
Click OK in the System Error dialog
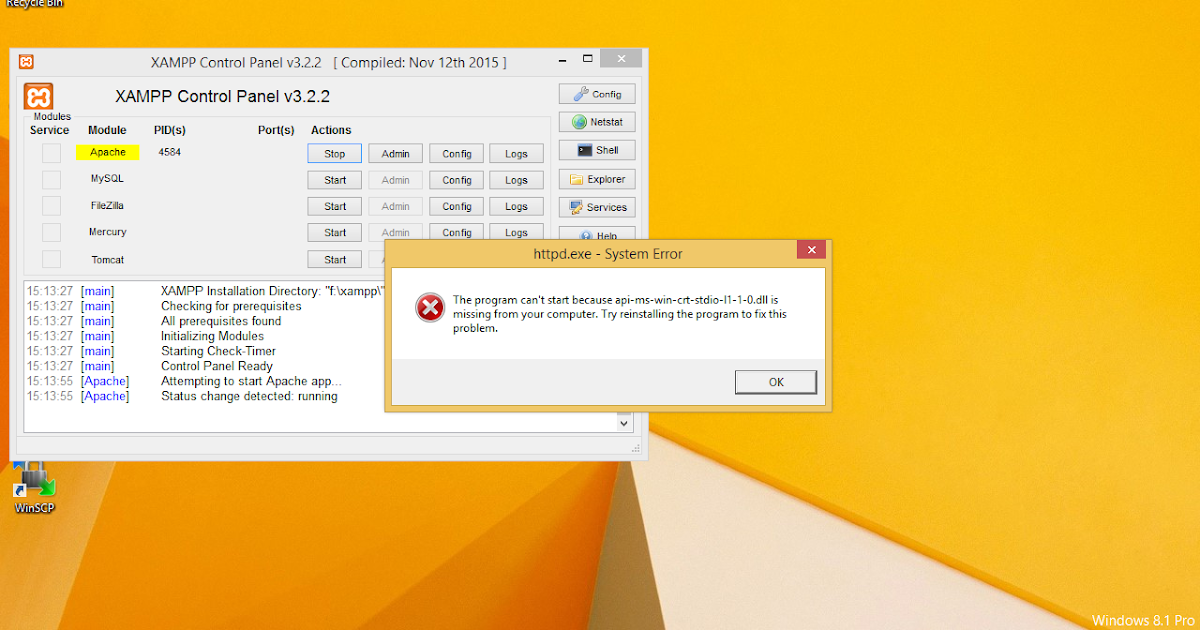tap(776, 382)
